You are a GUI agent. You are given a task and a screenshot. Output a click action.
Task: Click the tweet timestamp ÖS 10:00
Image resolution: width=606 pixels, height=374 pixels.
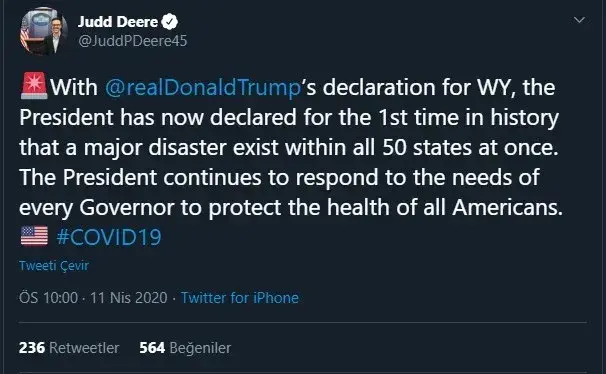coord(48,298)
